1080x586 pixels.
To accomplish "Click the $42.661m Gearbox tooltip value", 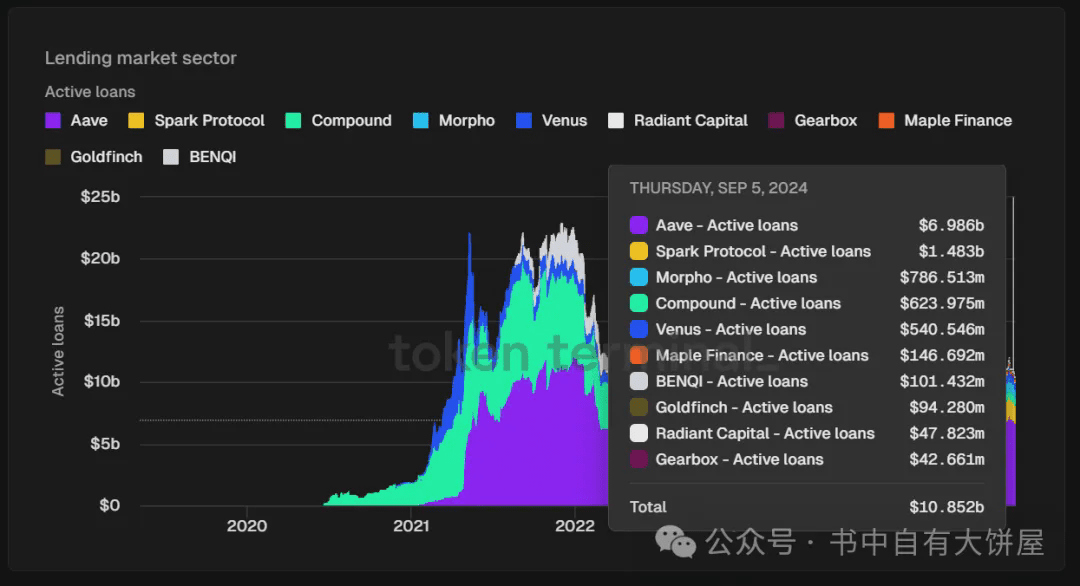I will tap(947, 459).
